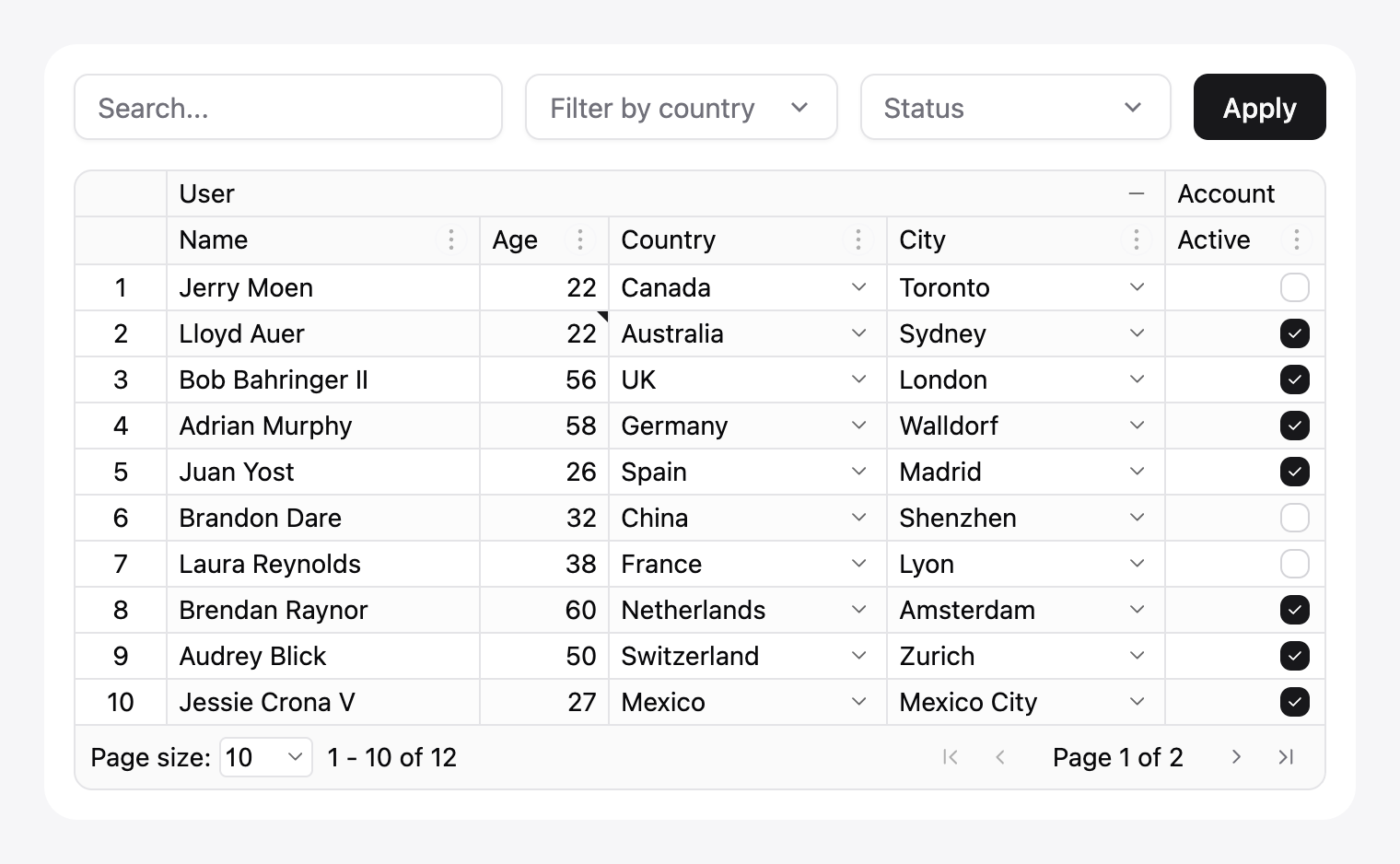Click the Age column header
1400x864 pixels.
pos(544,240)
